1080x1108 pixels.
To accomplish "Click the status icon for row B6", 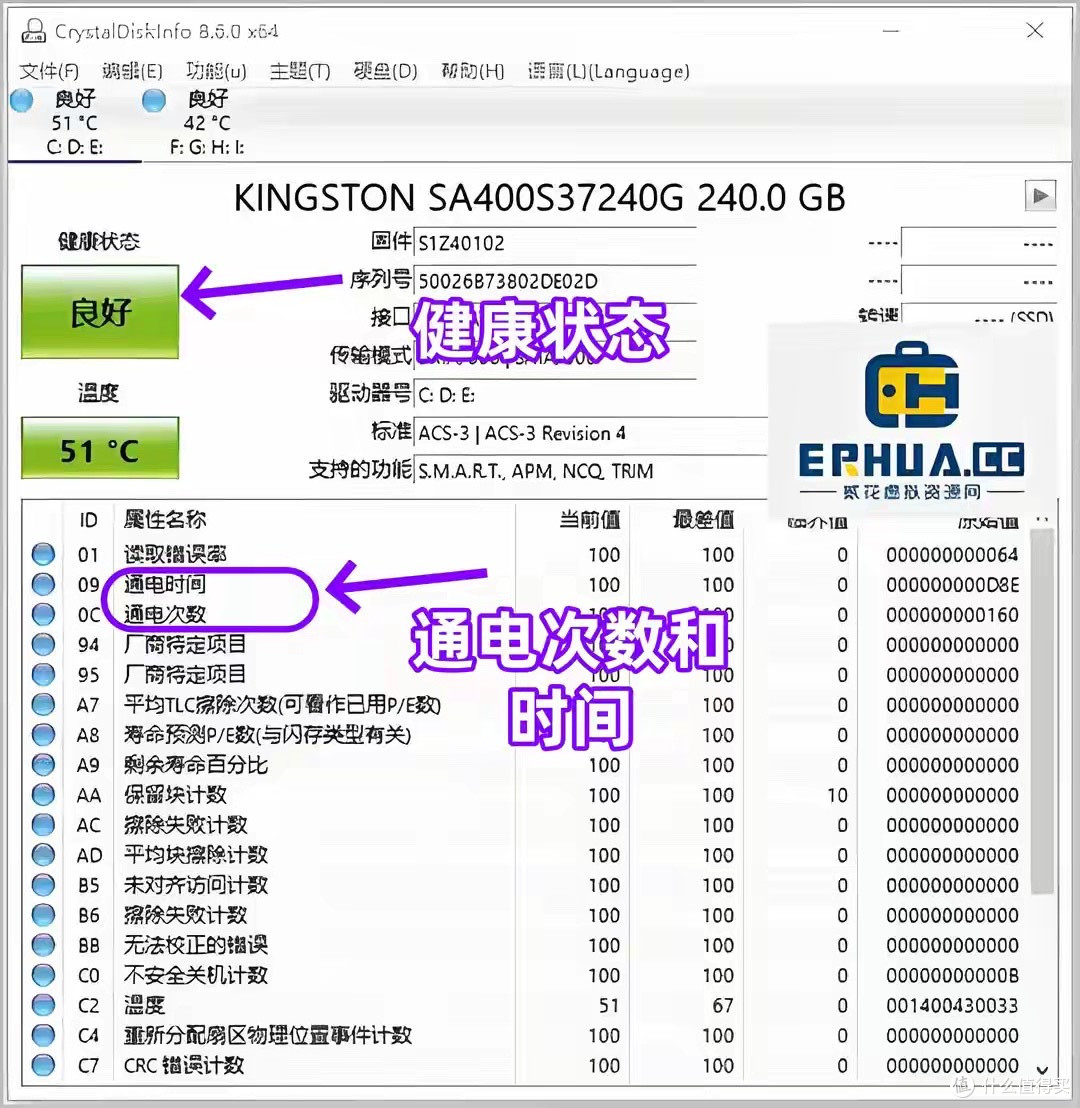I will 43,914.
